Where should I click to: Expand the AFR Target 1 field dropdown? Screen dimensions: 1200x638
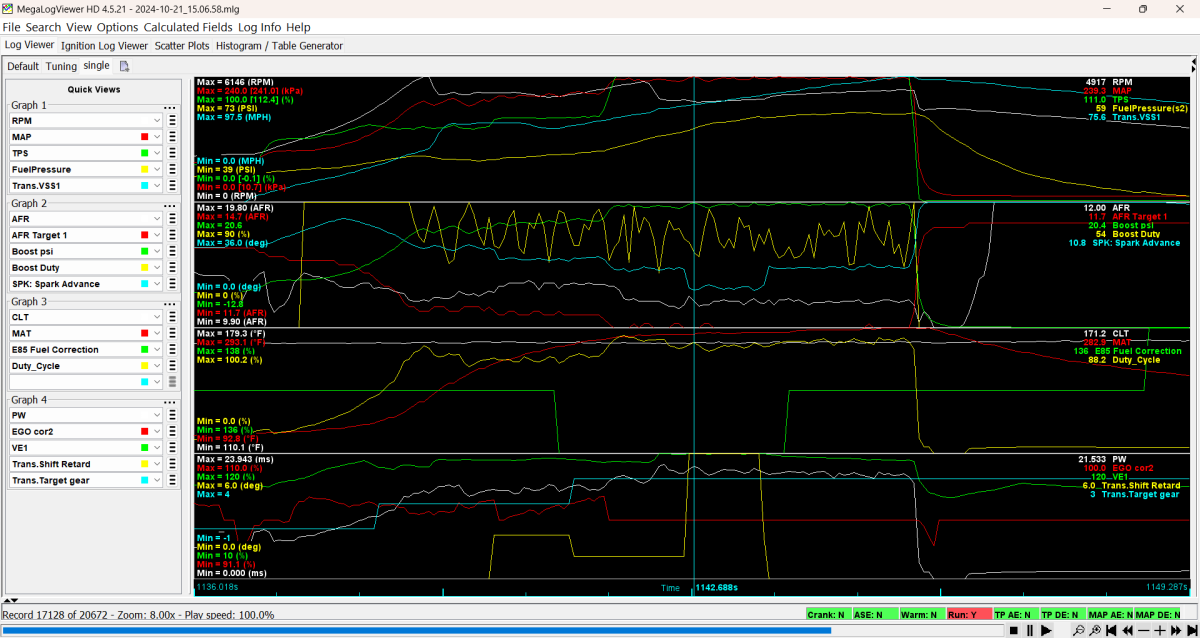pos(158,235)
